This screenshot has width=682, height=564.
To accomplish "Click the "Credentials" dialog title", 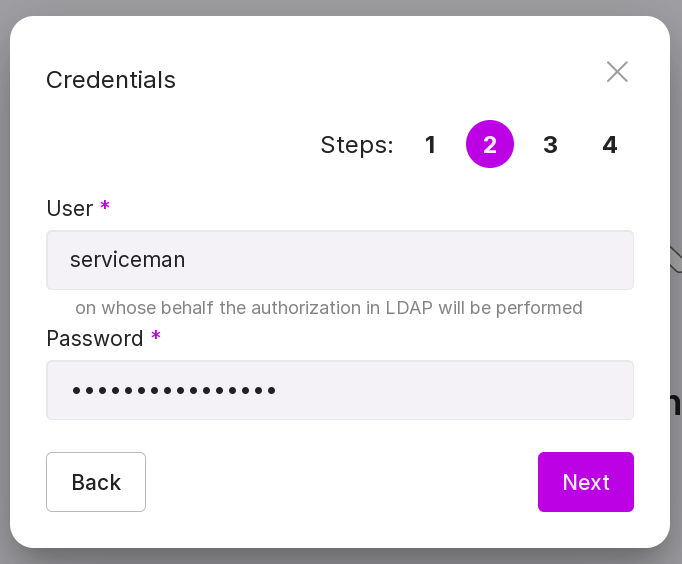I will 111,80.
